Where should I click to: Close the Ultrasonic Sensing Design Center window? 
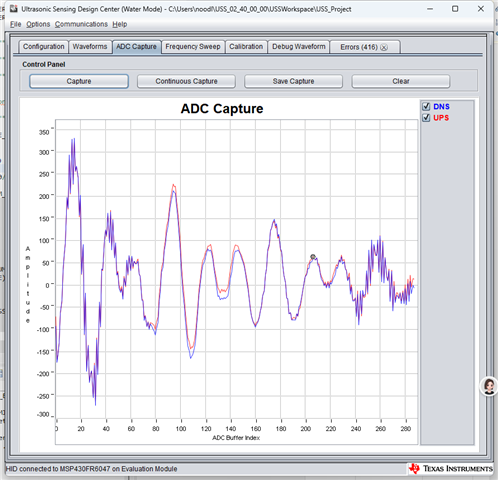click(480, 9)
